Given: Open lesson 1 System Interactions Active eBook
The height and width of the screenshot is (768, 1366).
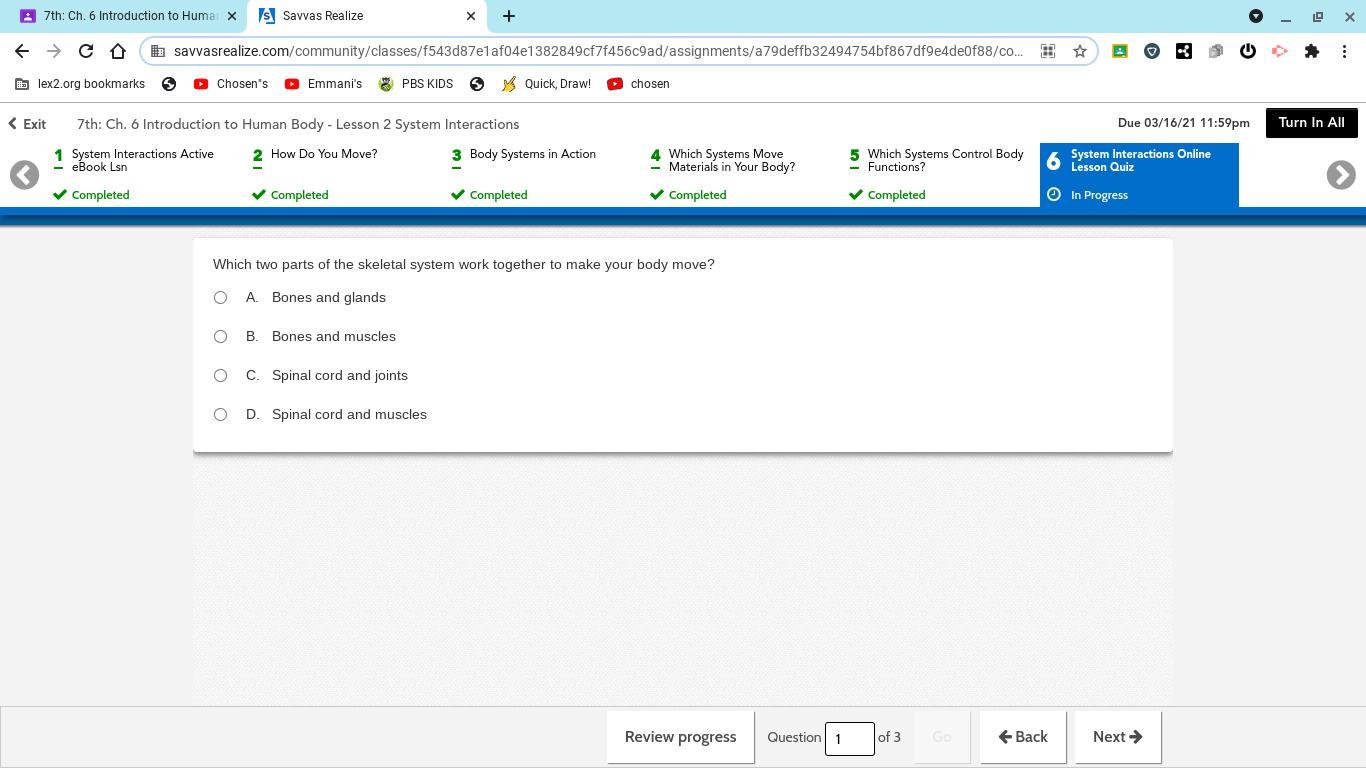Looking at the screenshot, I should [x=143, y=175].
